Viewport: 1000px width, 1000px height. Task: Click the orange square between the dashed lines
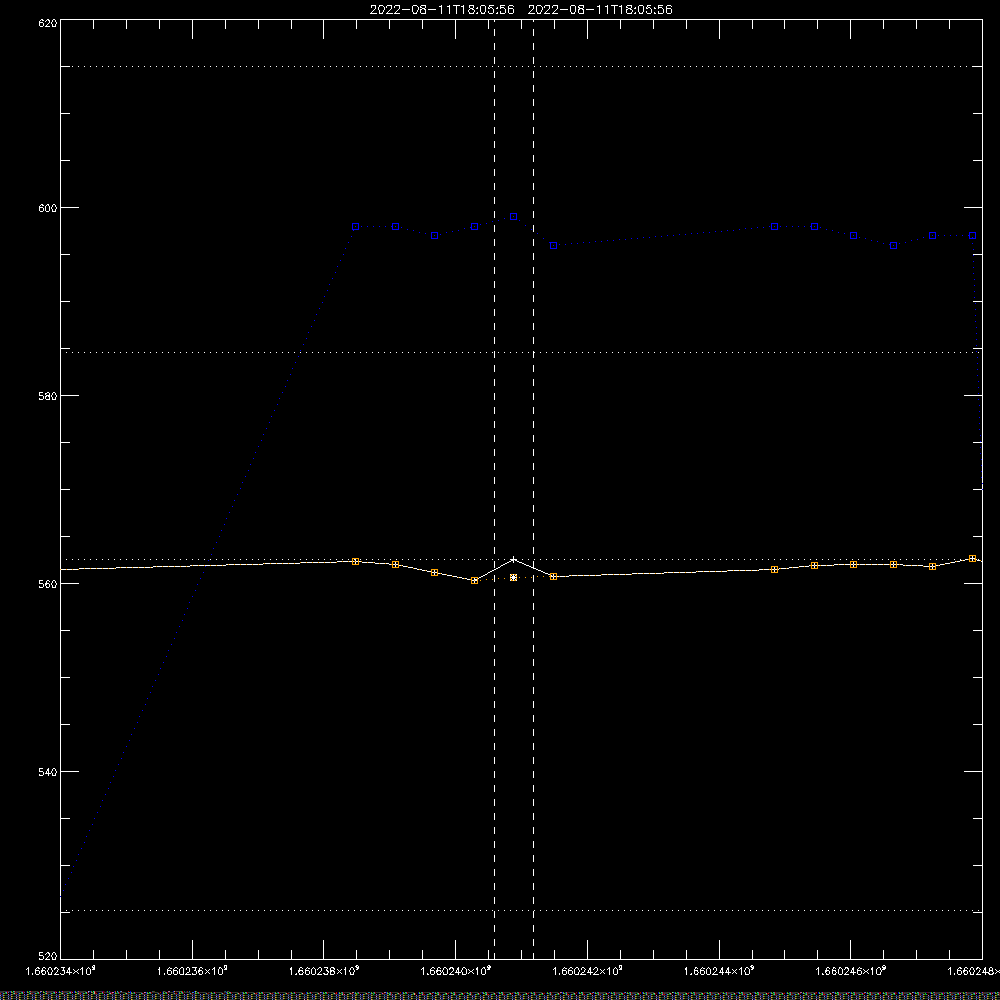[513, 578]
